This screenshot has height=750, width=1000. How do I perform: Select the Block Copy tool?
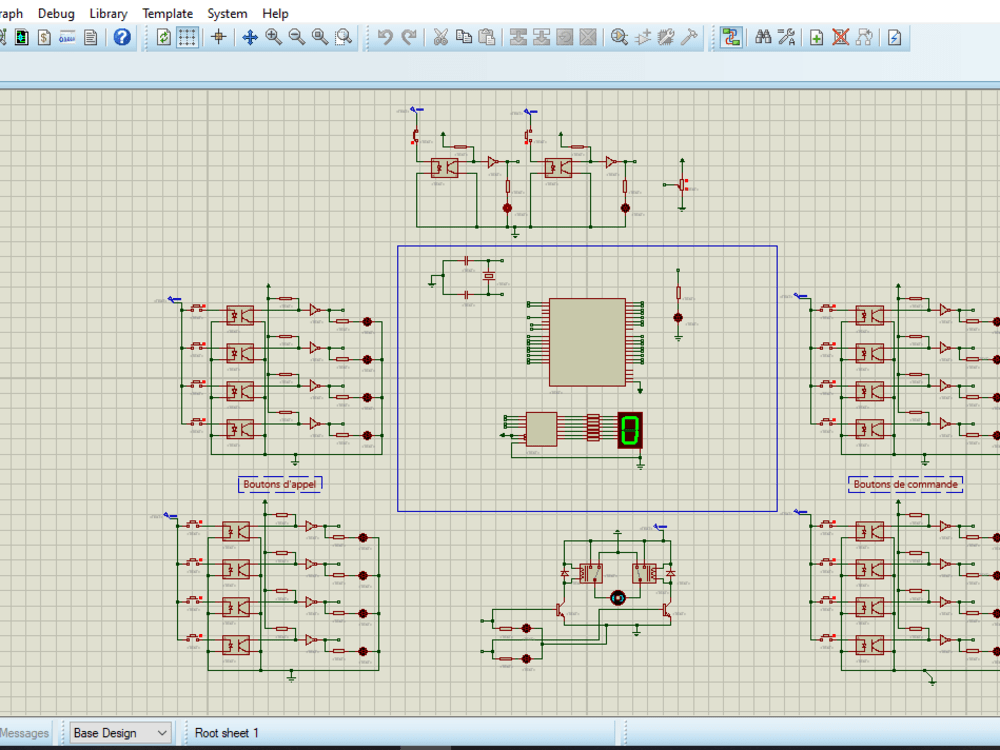[x=518, y=38]
